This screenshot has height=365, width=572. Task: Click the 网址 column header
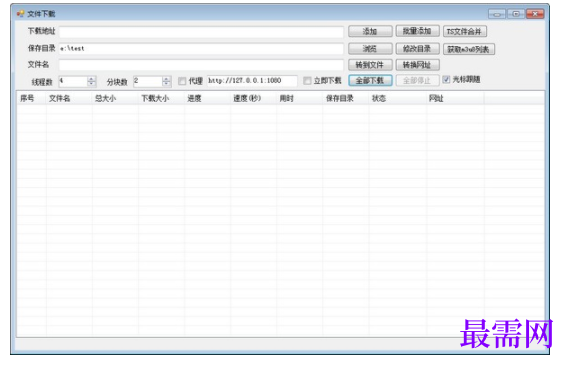click(x=455, y=98)
